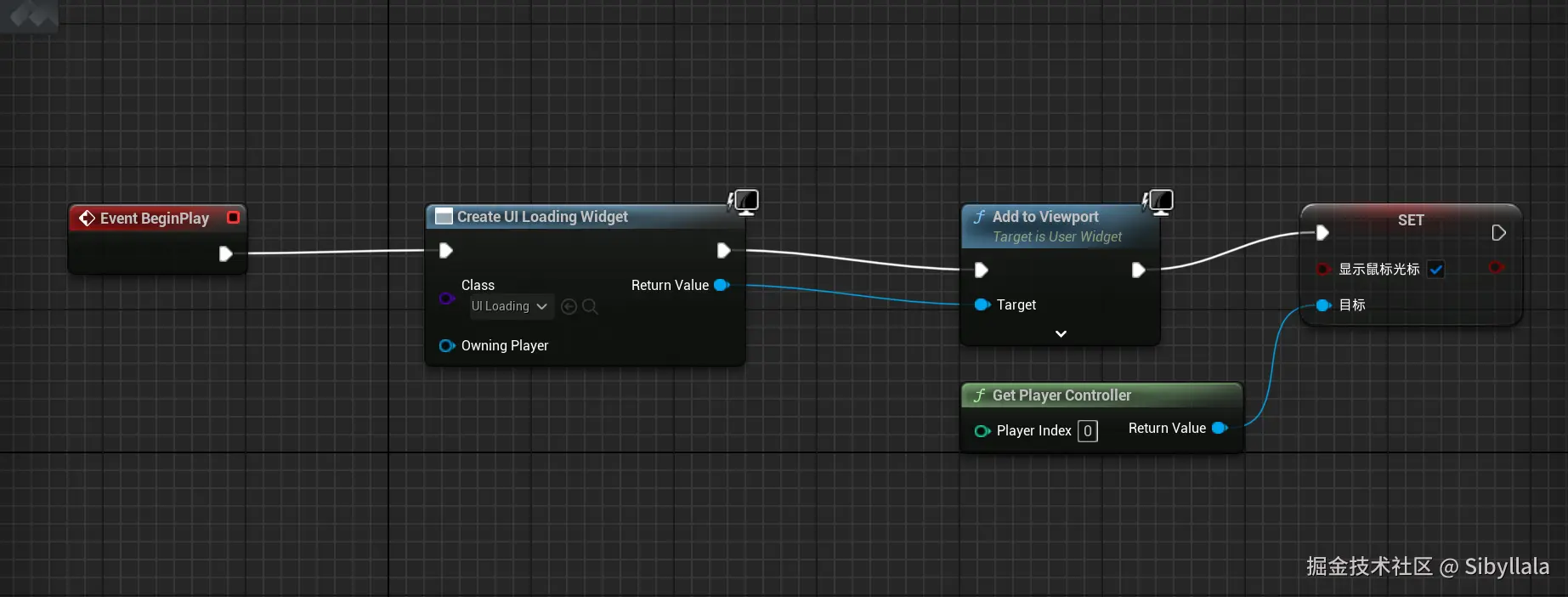The width and height of the screenshot is (1568, 597).
Task: Click the Owning Player input pin
Action: 447,345
